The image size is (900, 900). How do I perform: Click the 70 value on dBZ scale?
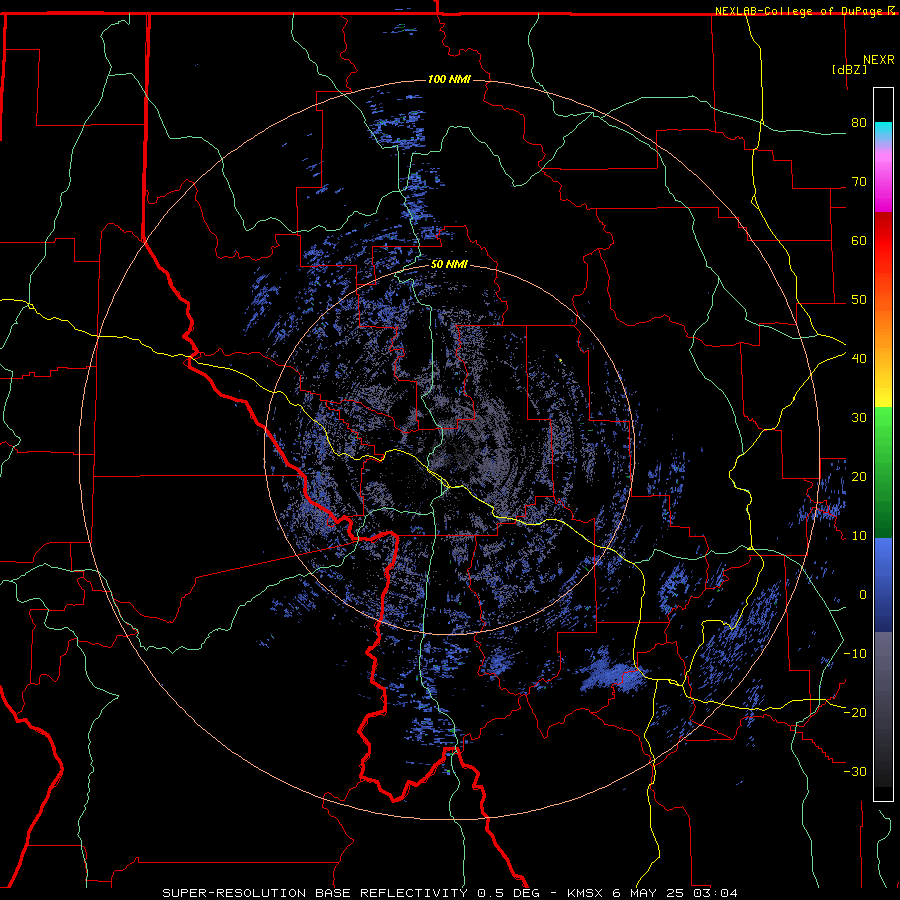click(x=859, y=182)
